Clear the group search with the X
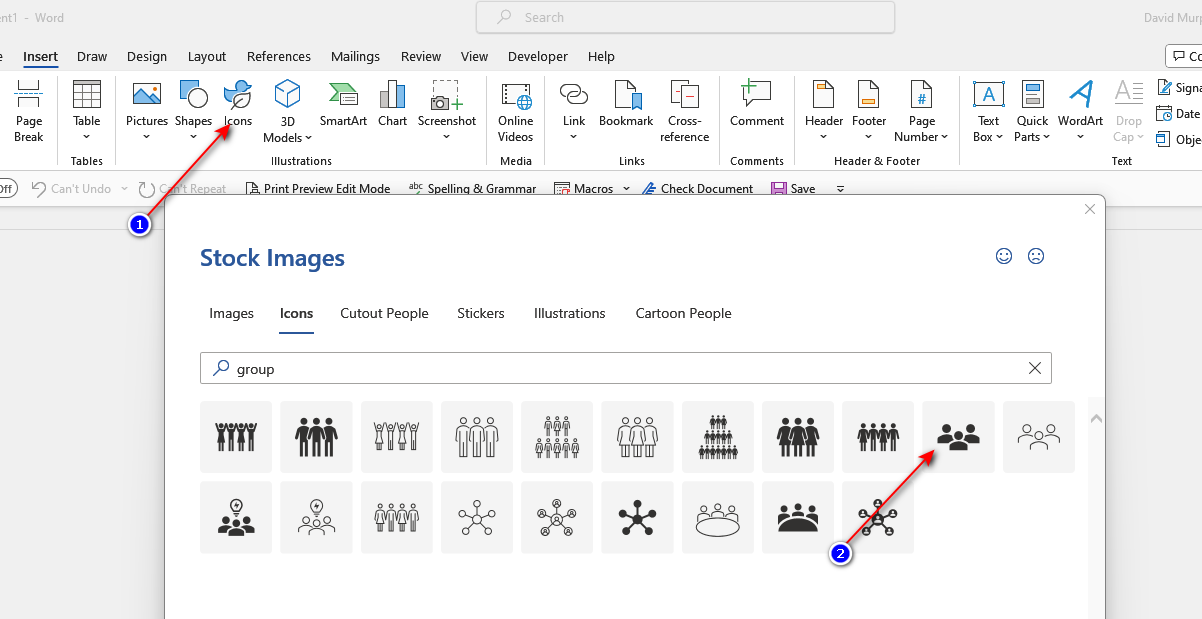 1035,368
